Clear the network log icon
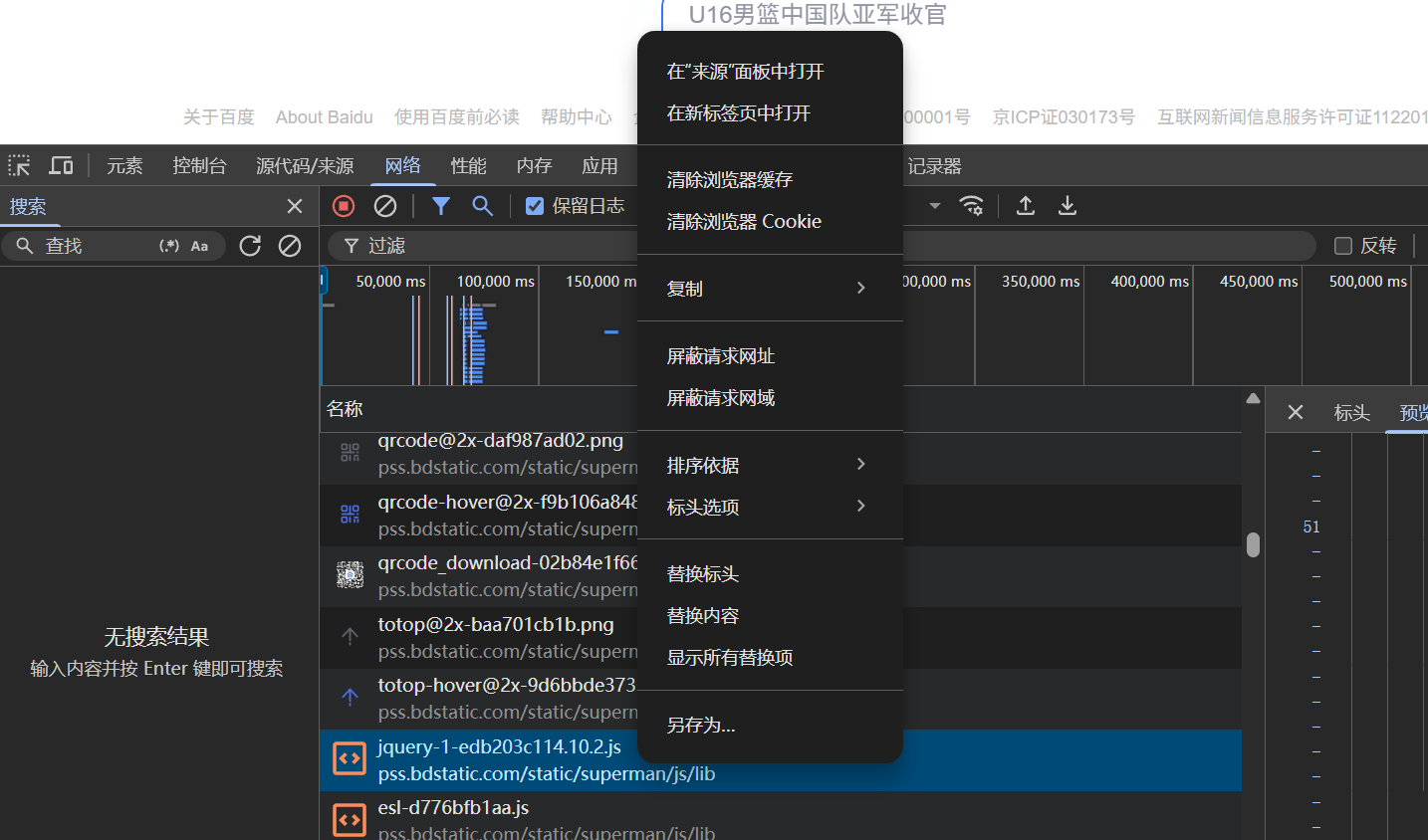1428x840 pixels. [x=385, y=206]
